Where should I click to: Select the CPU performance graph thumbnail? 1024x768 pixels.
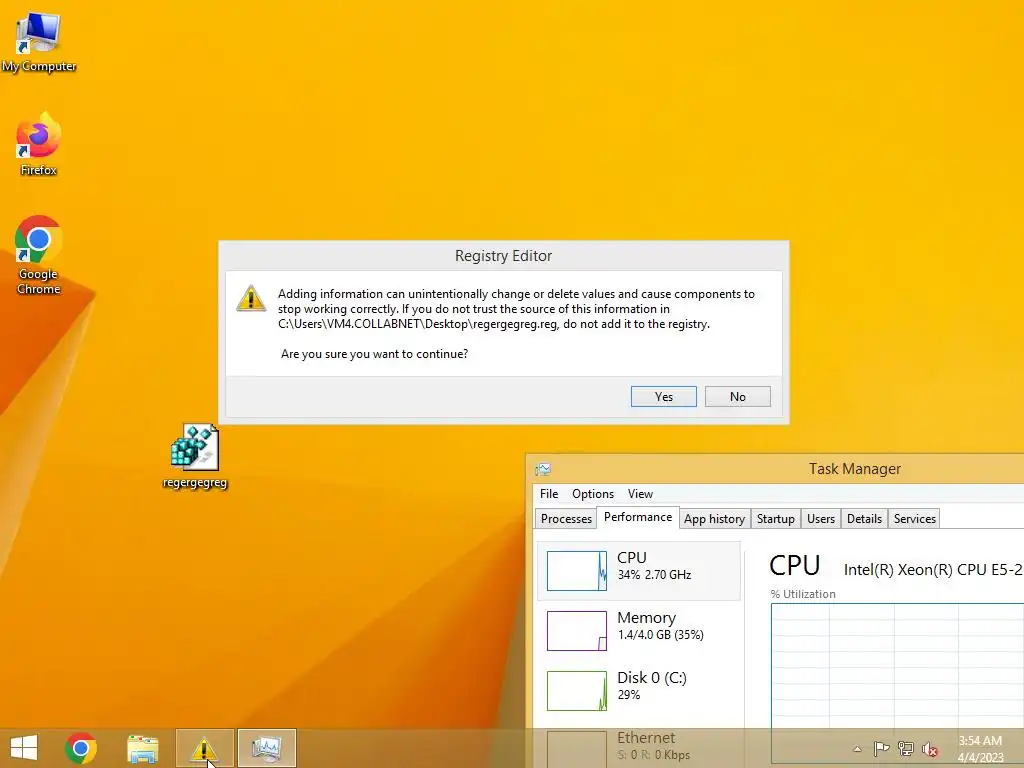point(577,571)
